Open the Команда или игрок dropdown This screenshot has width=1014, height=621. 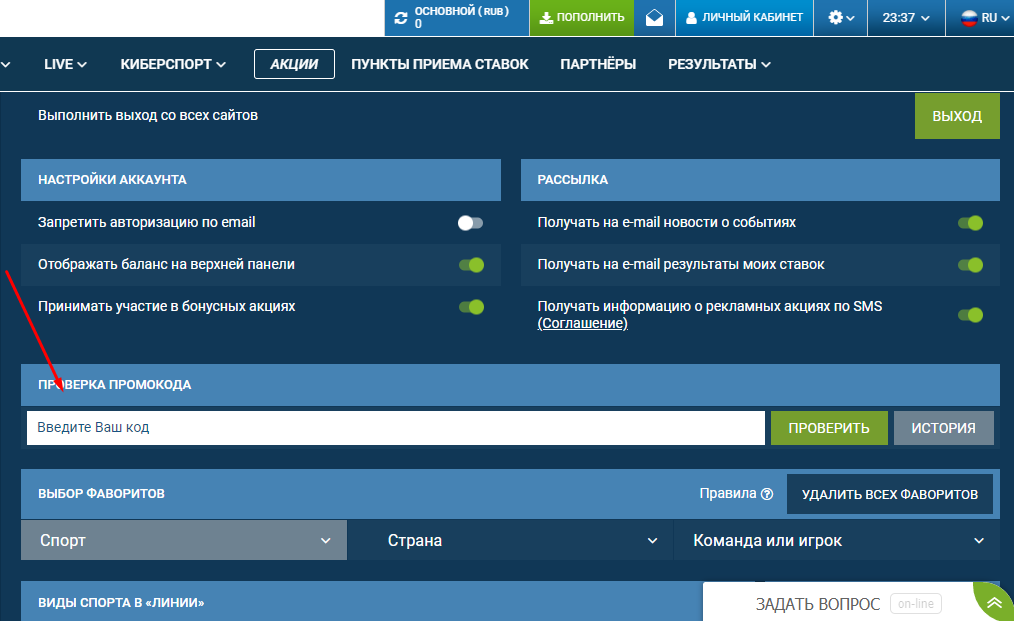[837, 540]
